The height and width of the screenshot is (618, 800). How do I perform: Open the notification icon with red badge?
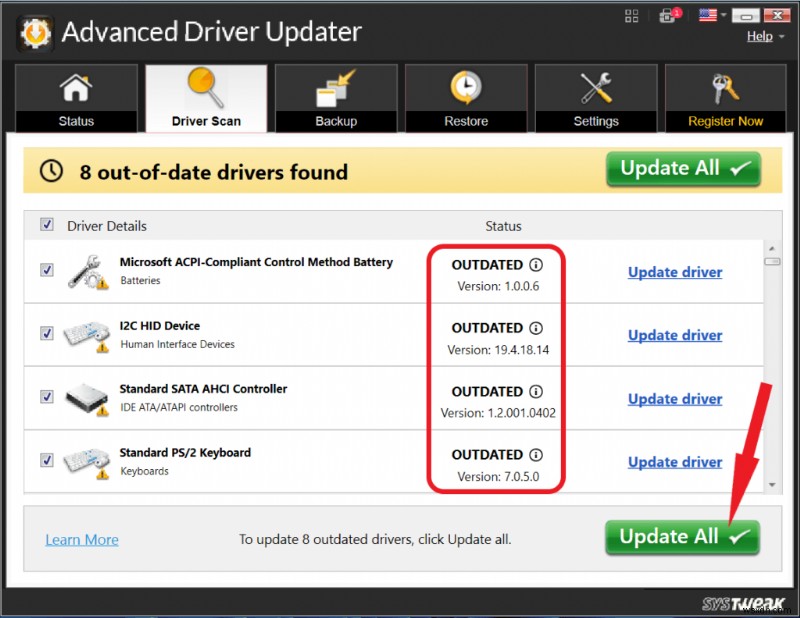[x=669, y=15]
